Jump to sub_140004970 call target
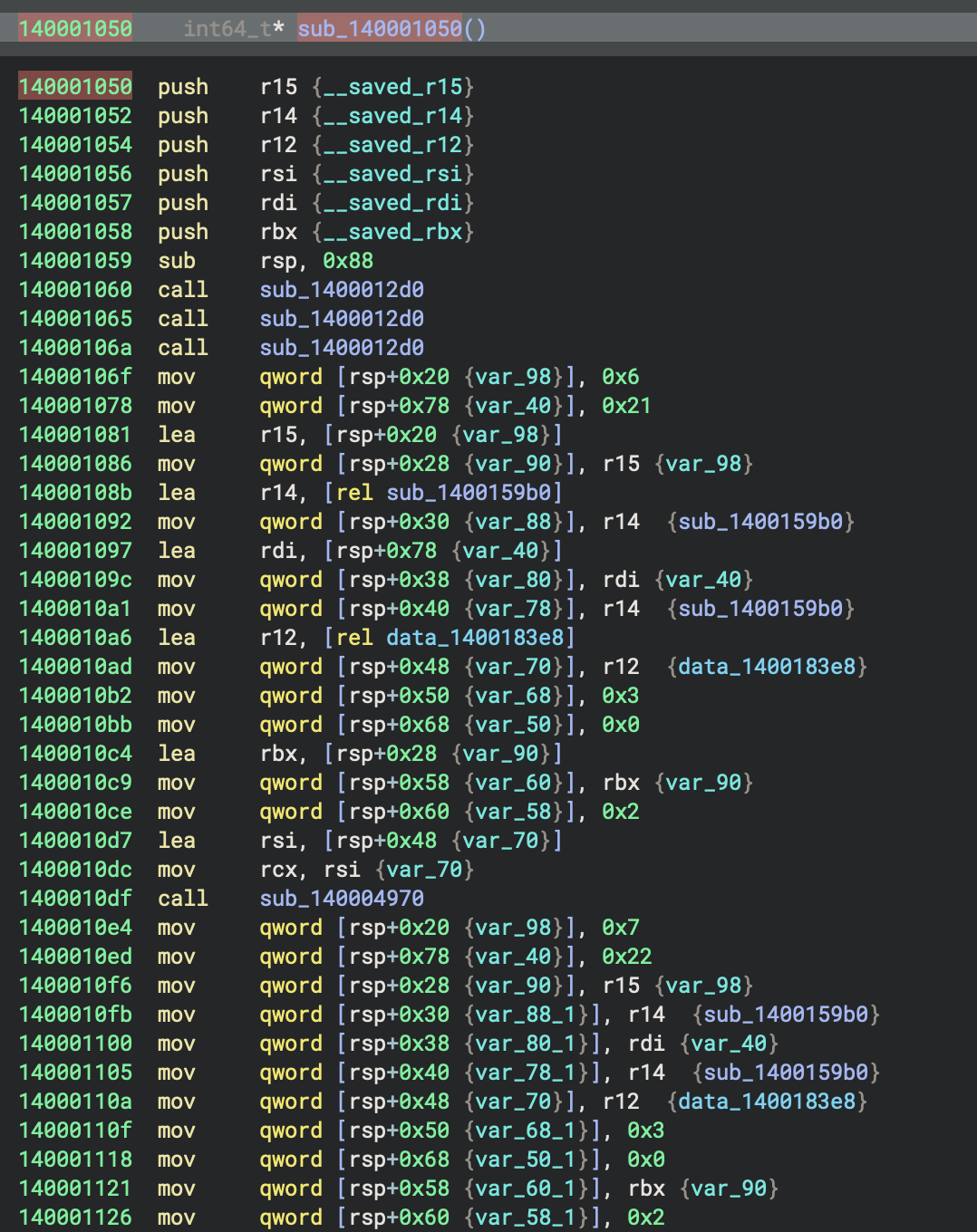Image resolution: width=977 pixels, height=1232 pixels. (x=342, y=899)
